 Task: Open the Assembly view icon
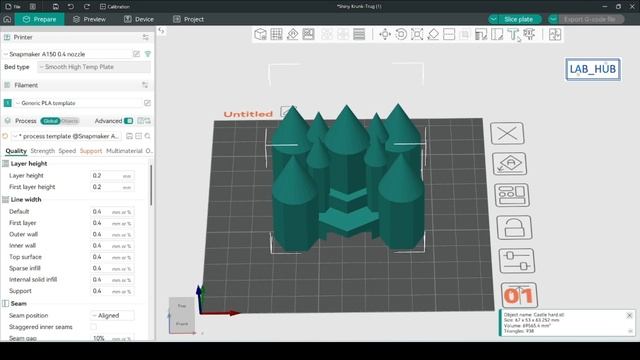point(555,34)
